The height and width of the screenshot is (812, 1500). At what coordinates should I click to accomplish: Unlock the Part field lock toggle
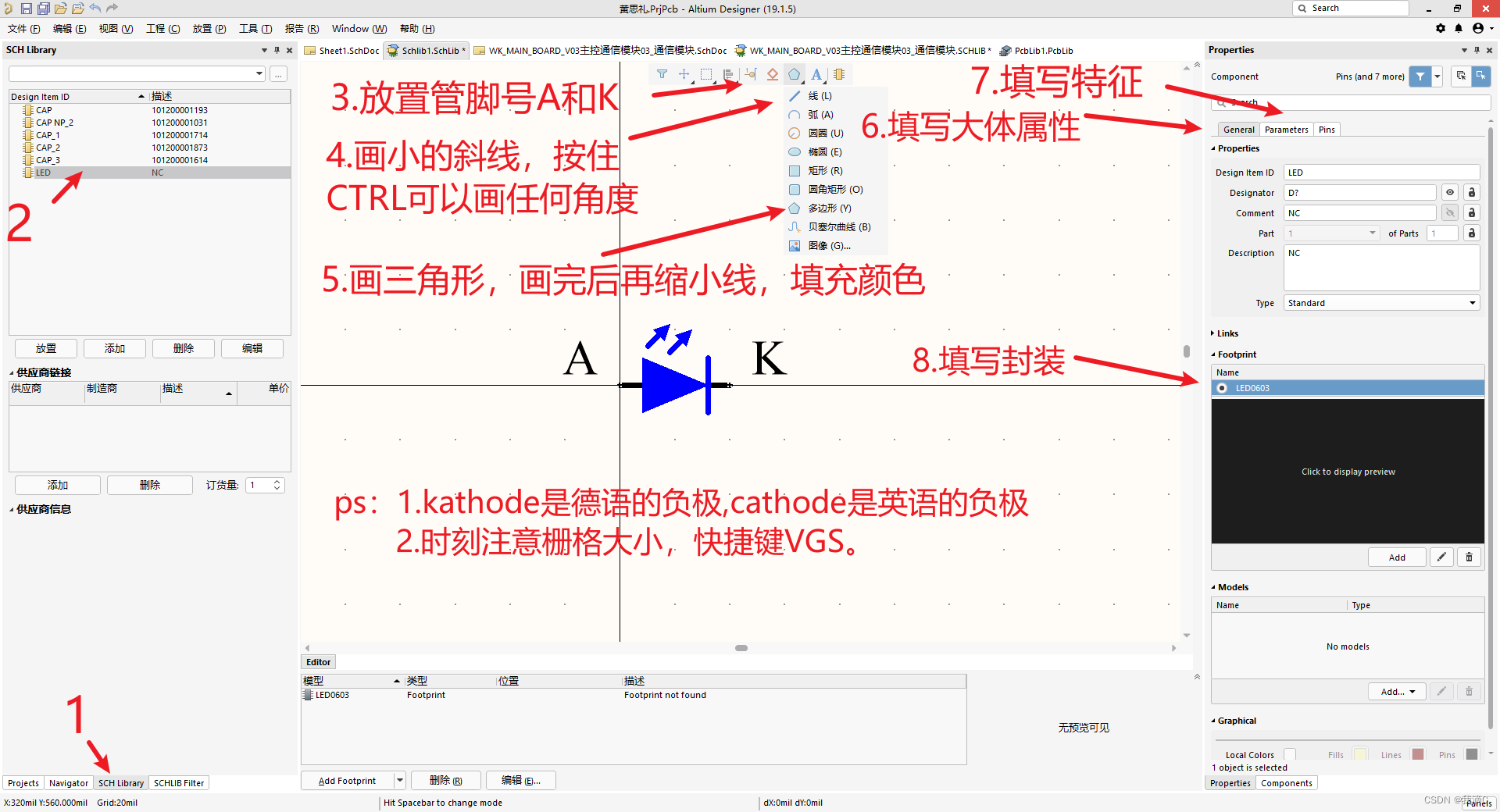point(1472,233)
